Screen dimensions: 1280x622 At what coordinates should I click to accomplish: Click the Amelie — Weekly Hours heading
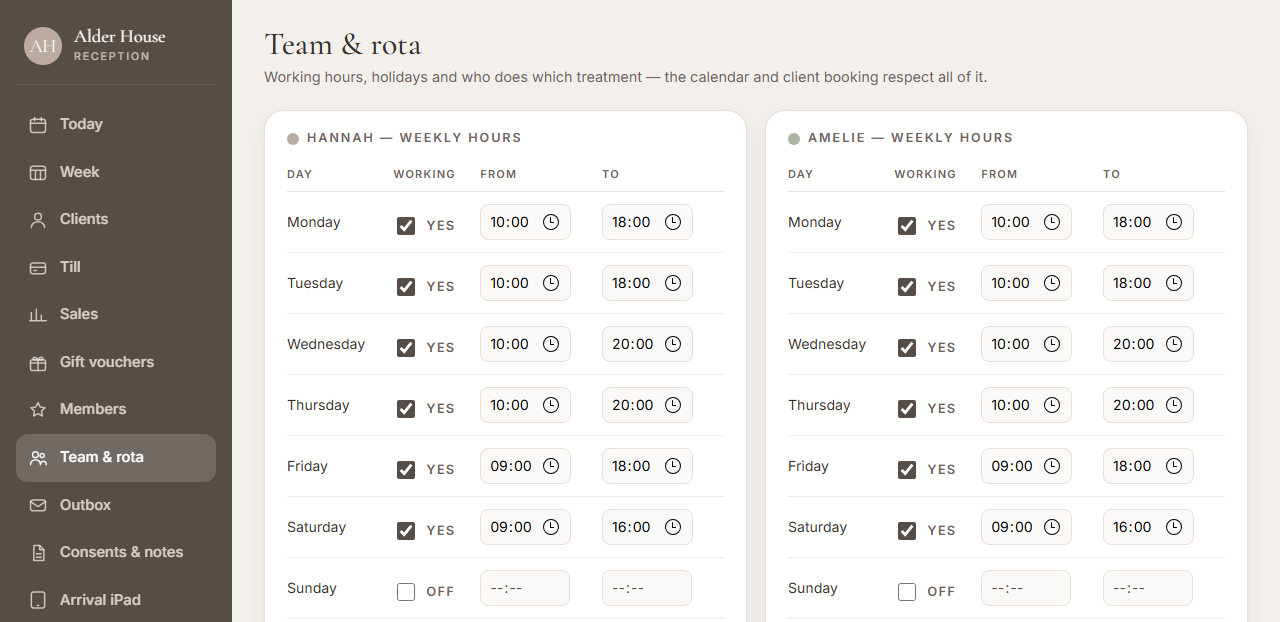[911, 138]
